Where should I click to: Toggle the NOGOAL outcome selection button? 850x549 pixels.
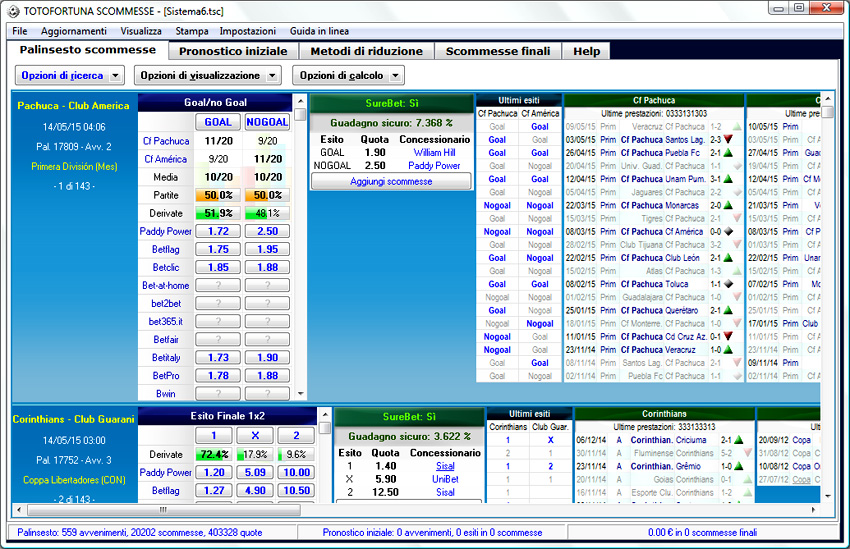click(x=268, y=122)
